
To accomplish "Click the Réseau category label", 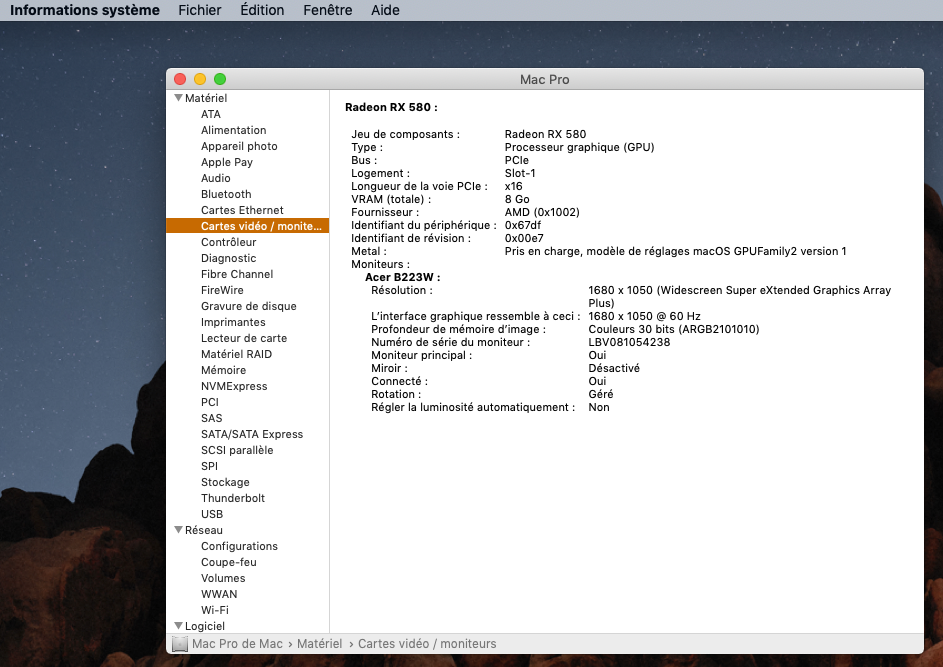I will 204,530.
